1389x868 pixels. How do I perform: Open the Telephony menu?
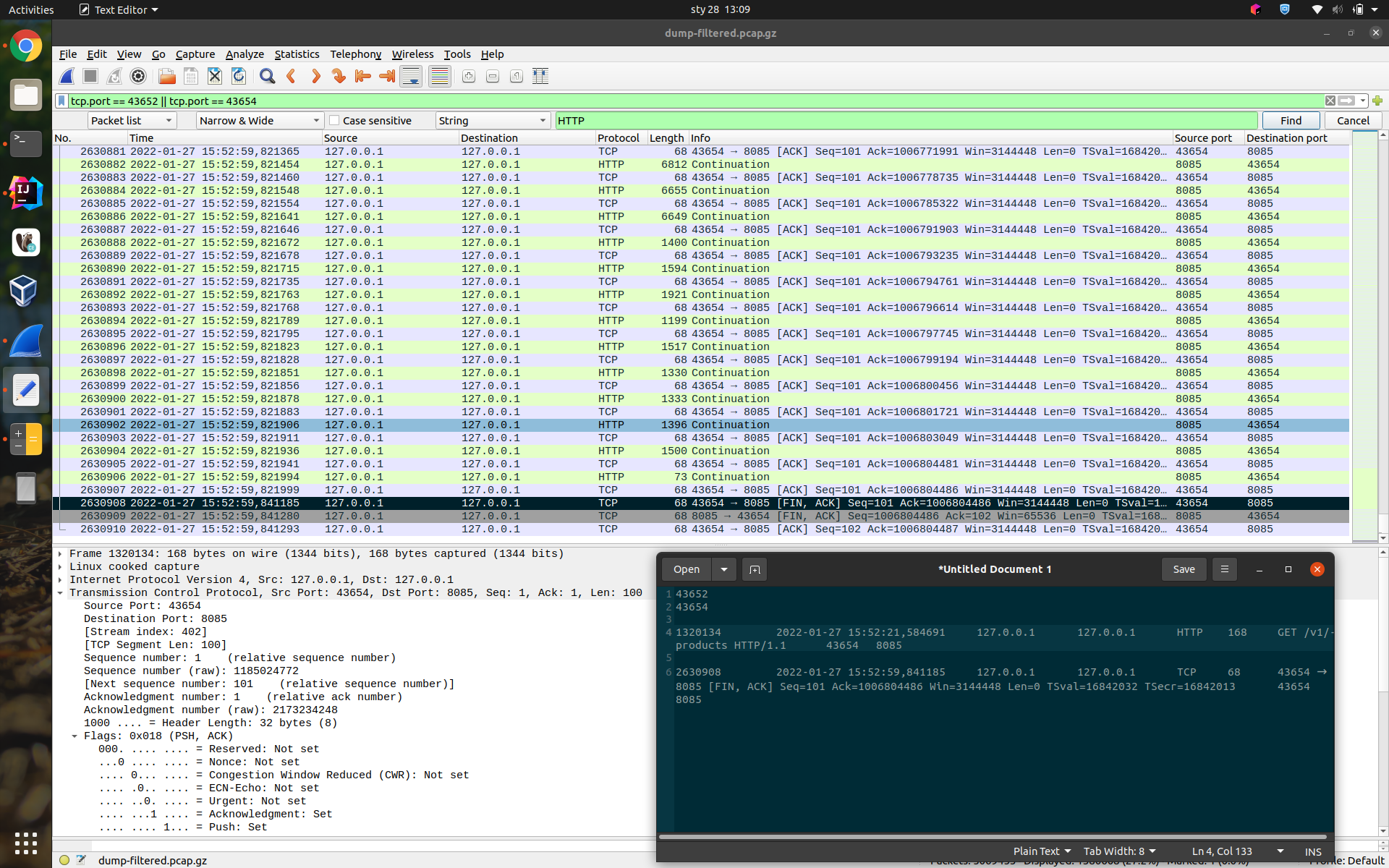[355, 54]
